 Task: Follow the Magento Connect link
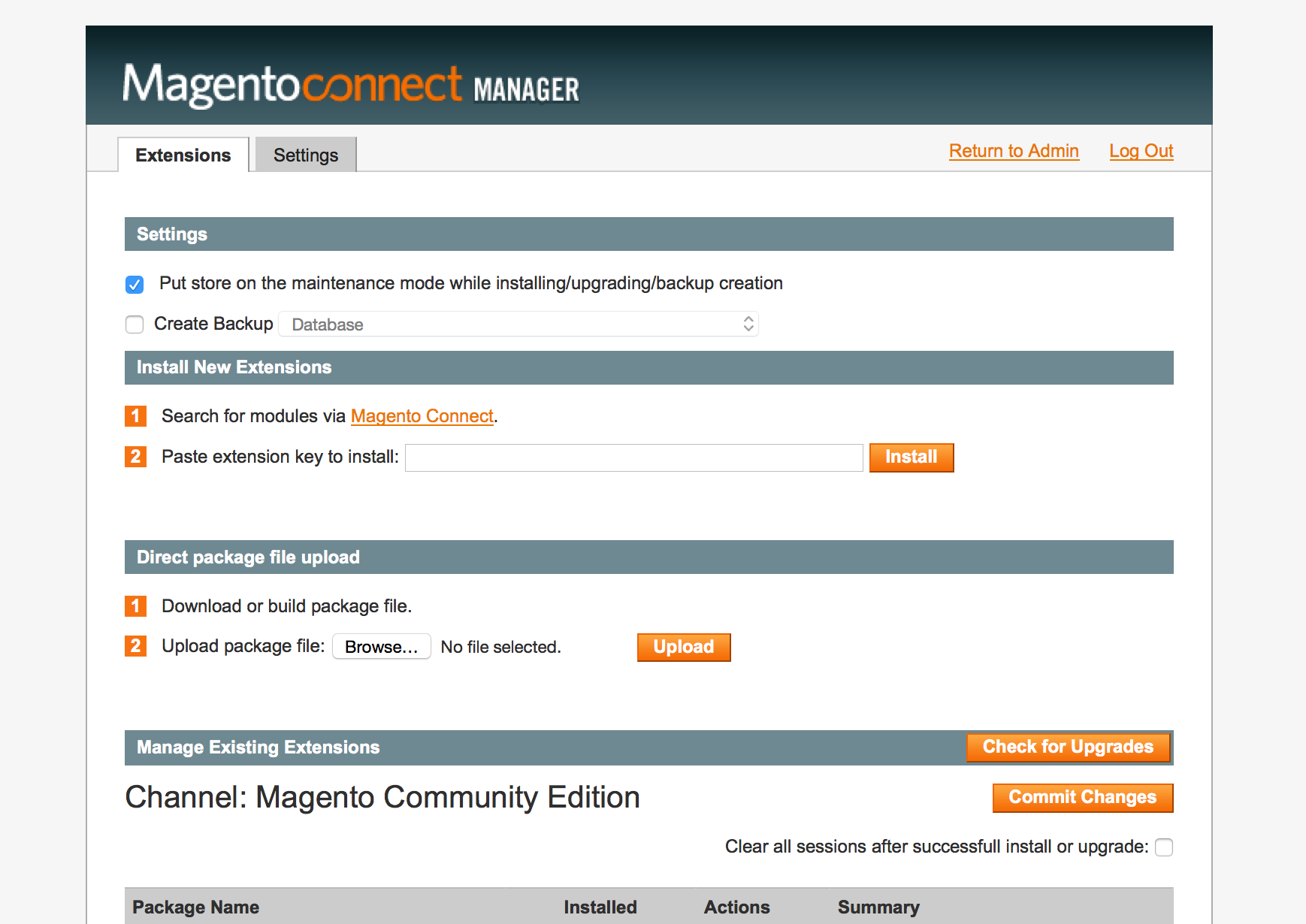click(x=422, y=416)
